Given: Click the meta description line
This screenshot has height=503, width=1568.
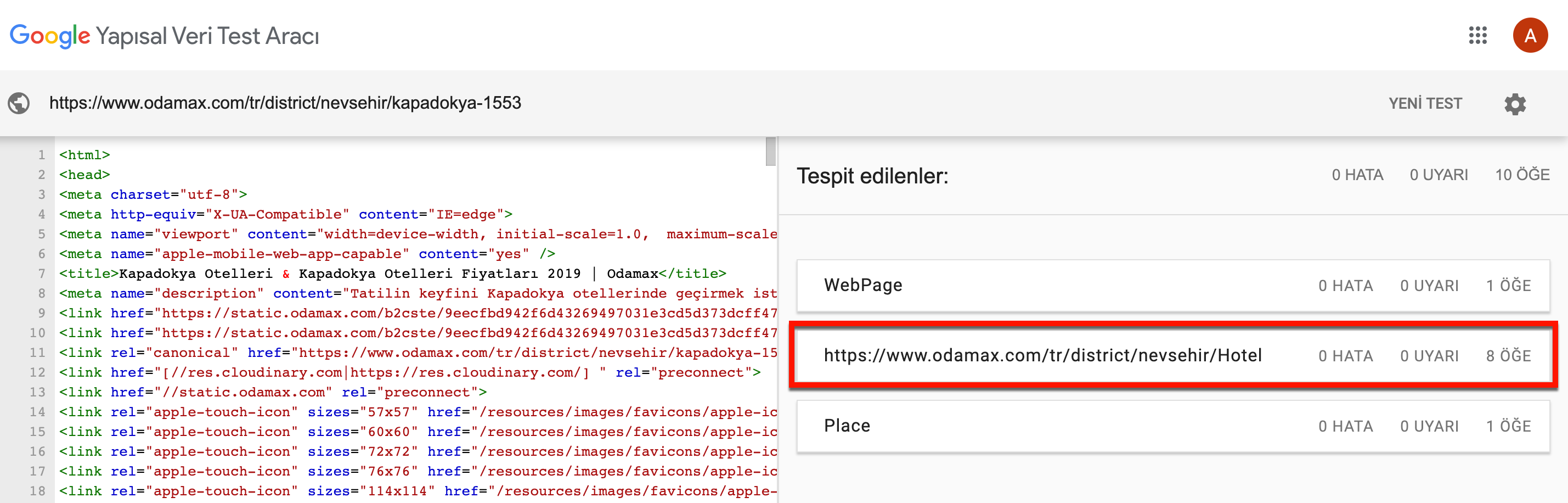Looking at the screenshot, I should [418, 294].
